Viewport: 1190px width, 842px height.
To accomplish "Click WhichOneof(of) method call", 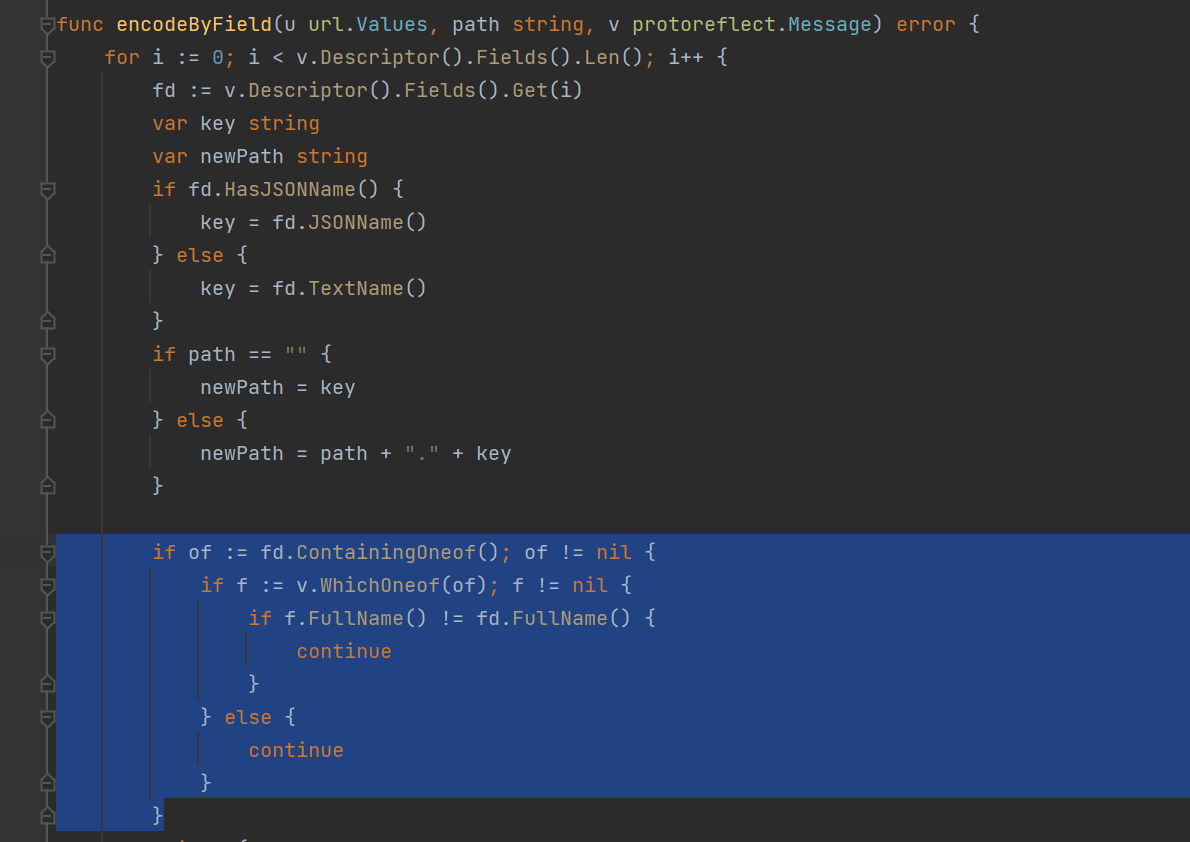I will pyautogui.click(x=404, y=585).
